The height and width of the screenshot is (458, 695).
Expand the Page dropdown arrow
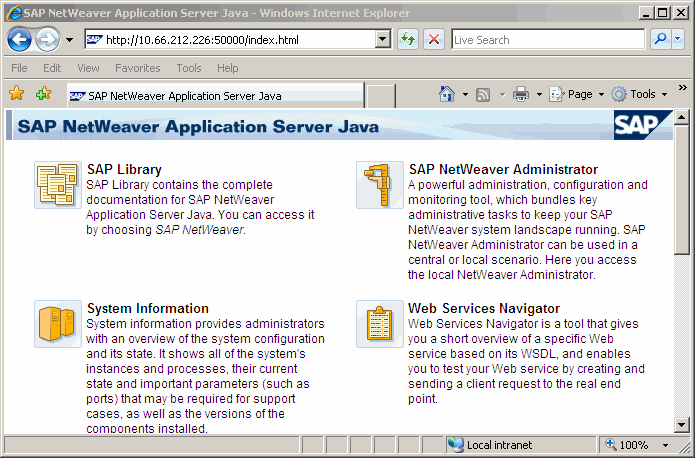(x=601, y=94)
